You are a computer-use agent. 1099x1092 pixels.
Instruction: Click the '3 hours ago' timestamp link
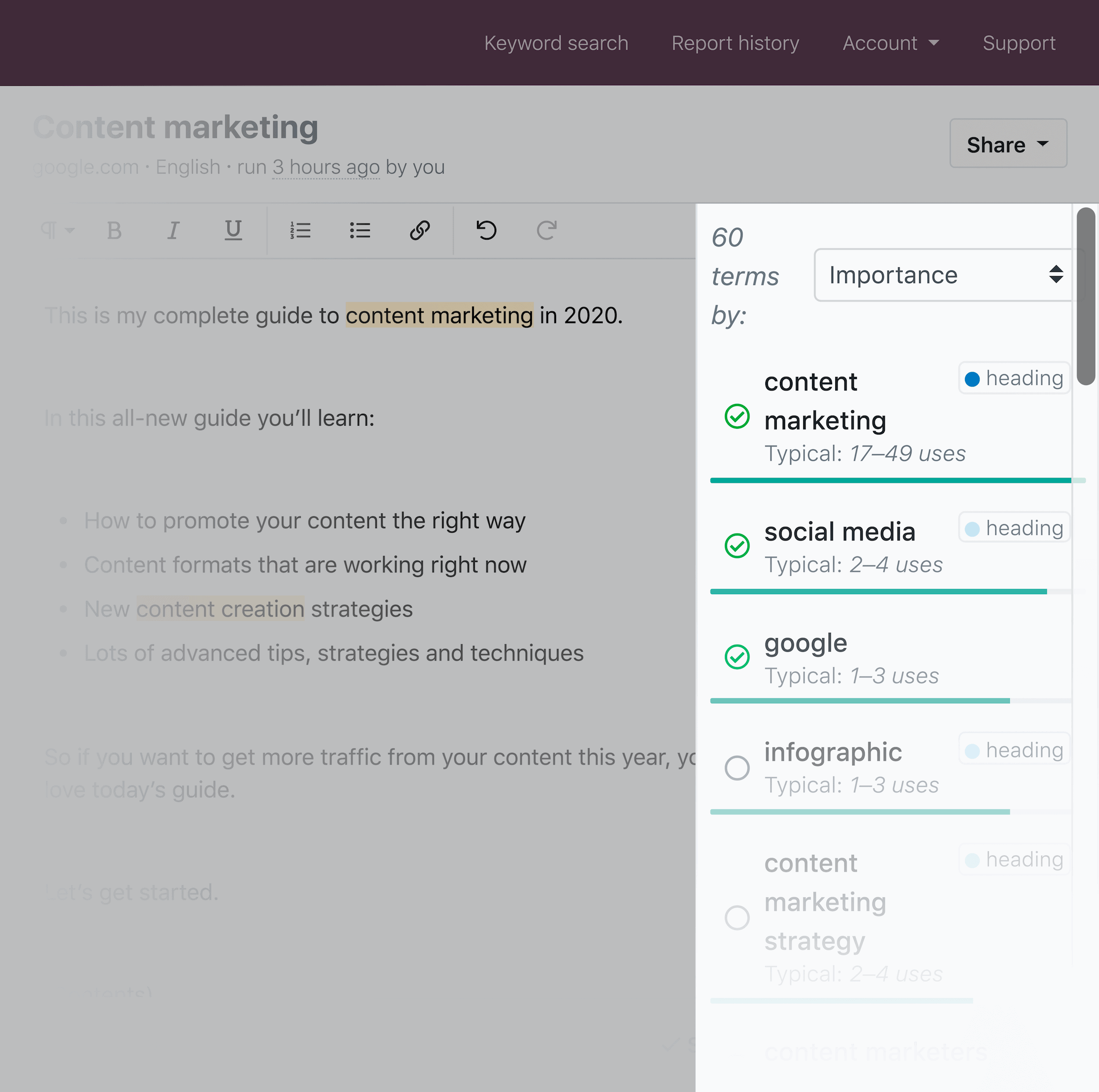click(325, 167)
